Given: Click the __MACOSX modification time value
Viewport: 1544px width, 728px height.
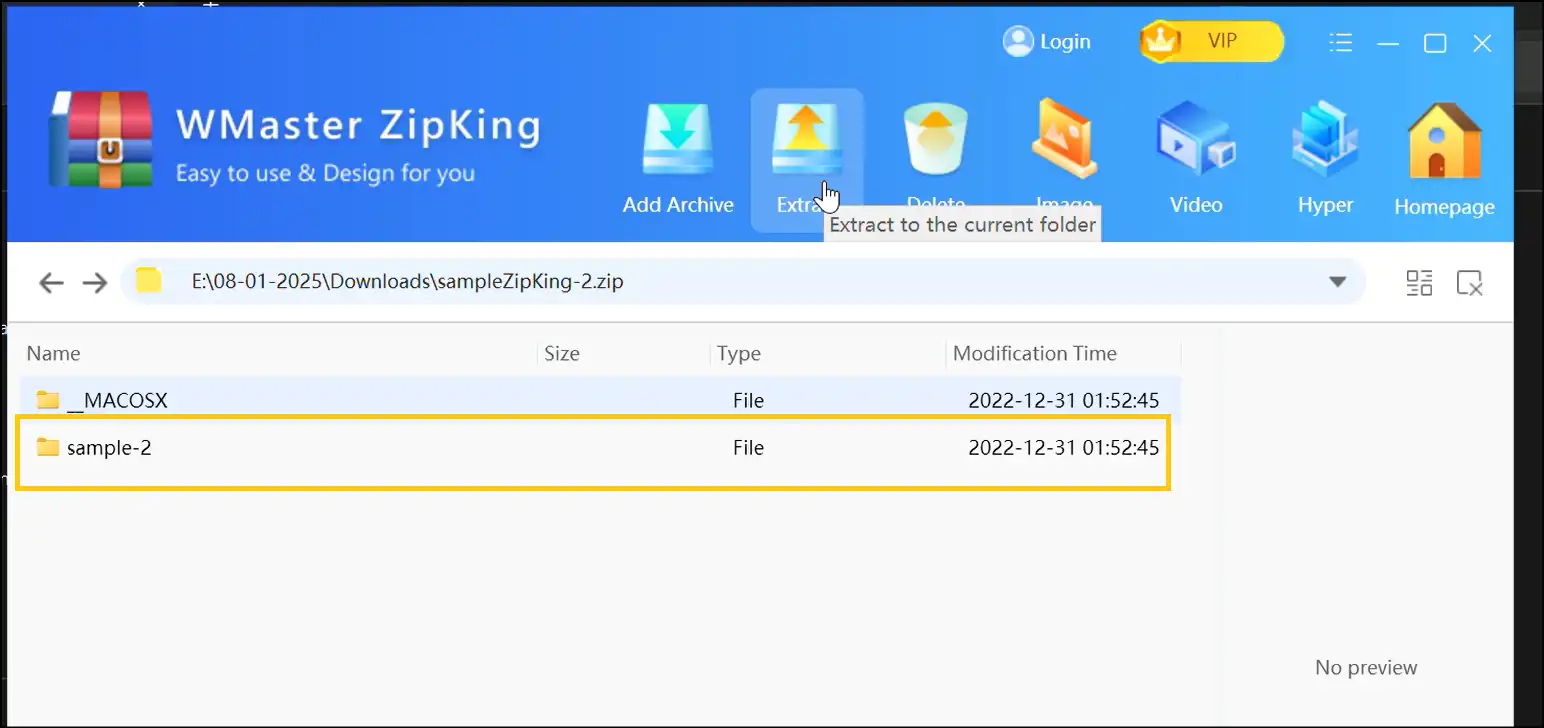Looking at the screenshot, I should [x=1063, y=400].
